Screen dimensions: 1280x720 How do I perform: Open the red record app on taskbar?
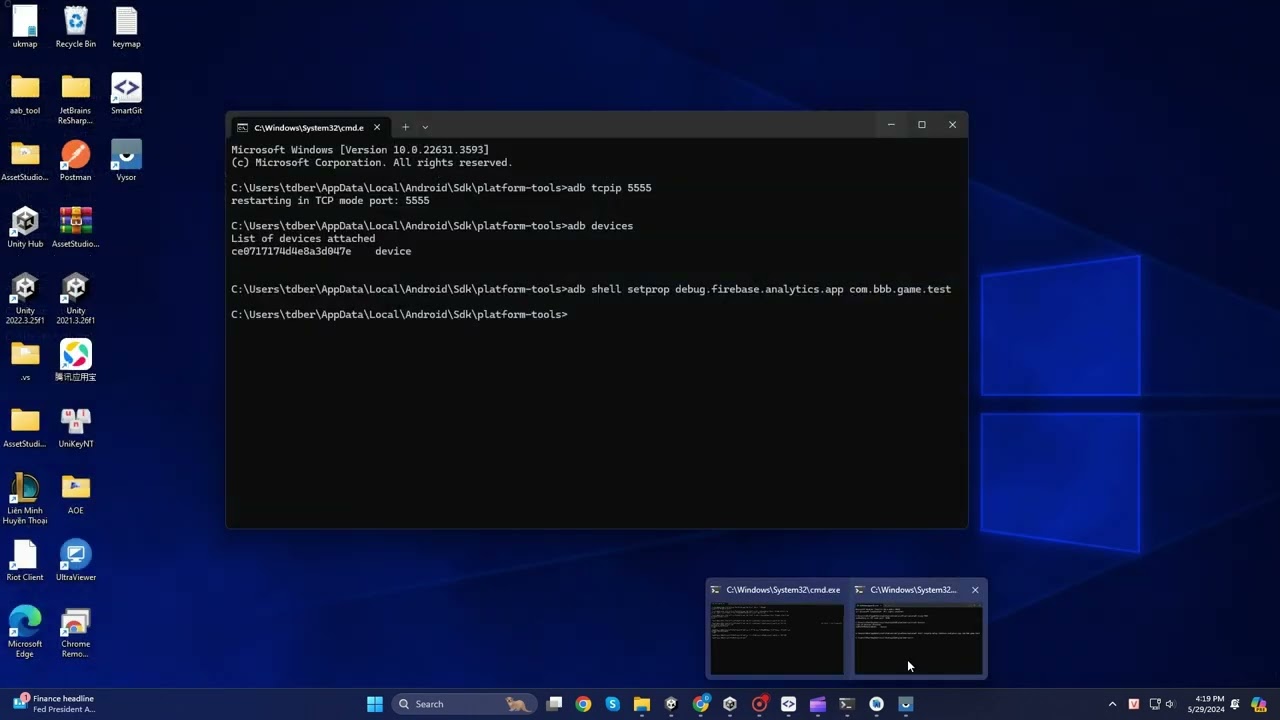(x=759, y=704)
